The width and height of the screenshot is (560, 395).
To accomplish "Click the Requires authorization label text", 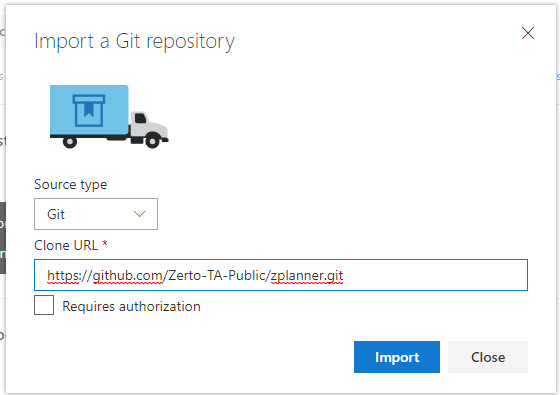I will (131, 306).
